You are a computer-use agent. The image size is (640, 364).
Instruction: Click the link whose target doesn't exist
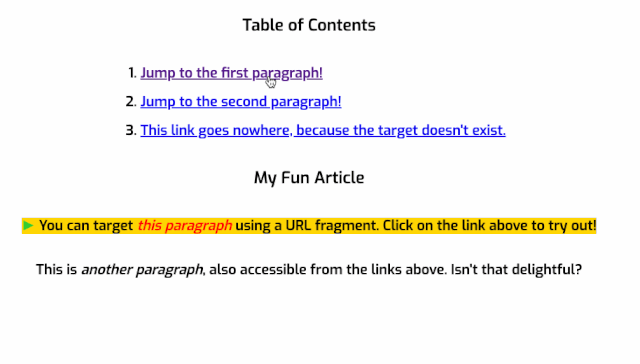tap(323, 130)
